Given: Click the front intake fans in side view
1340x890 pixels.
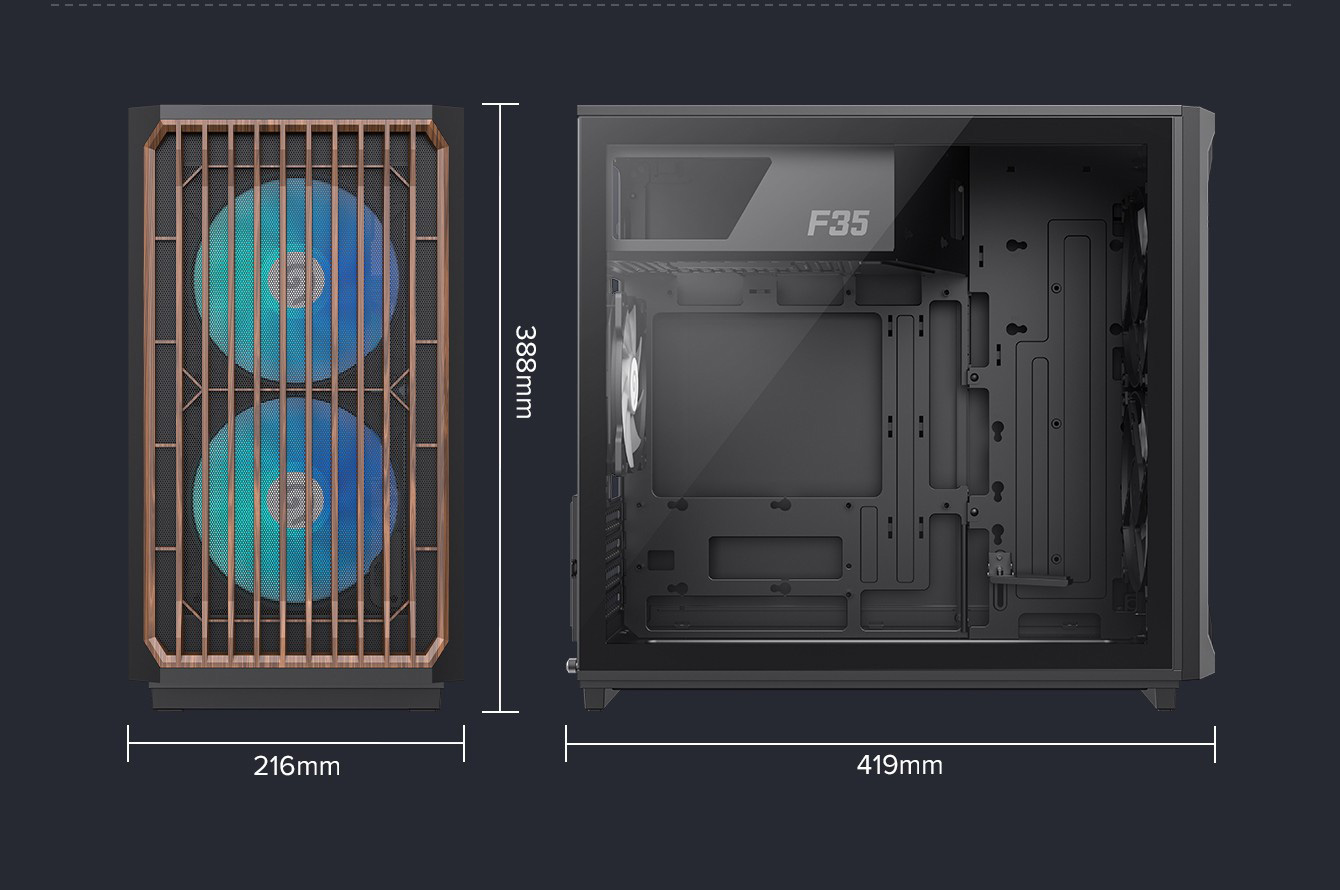Looking at the screenshot, I should 1134,400.
